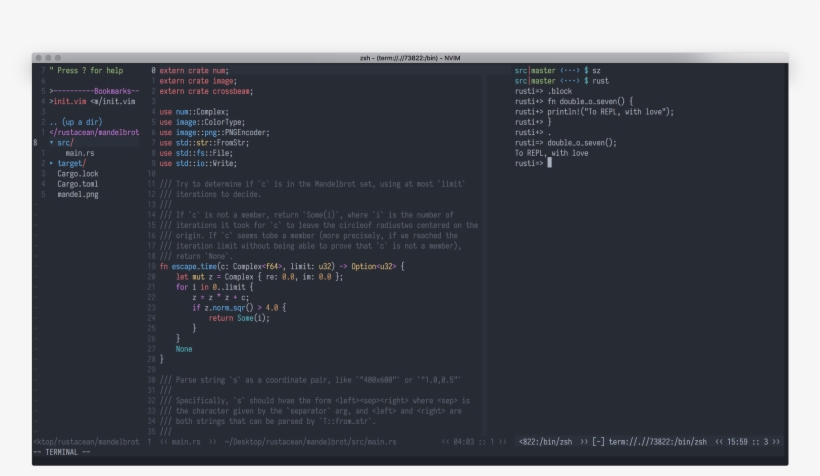Viewport: 820px width, 476px height.
Task: Click the '$ rust' terminal prompt line
Action: (562, 81)
